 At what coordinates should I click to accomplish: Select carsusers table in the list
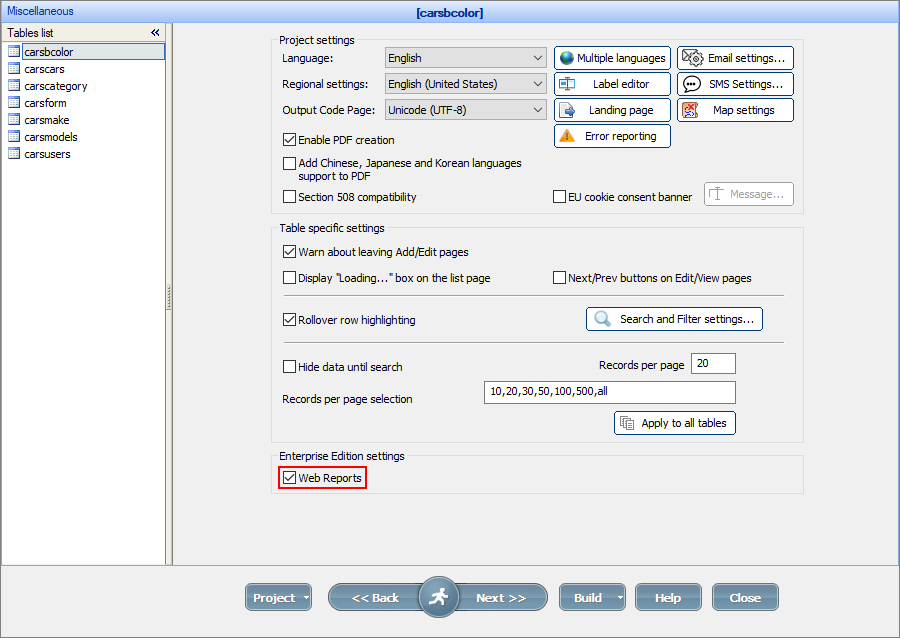pyautogui.click(x=47, y=154)
